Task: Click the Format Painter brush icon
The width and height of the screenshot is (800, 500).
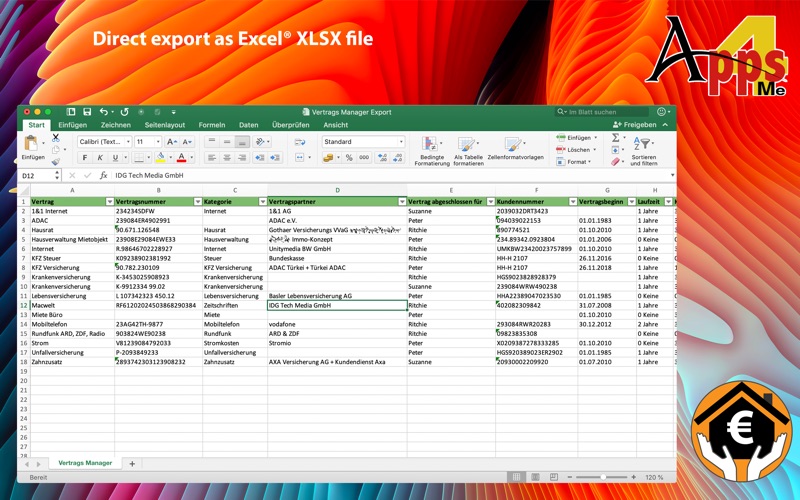Action: (56, 162)
